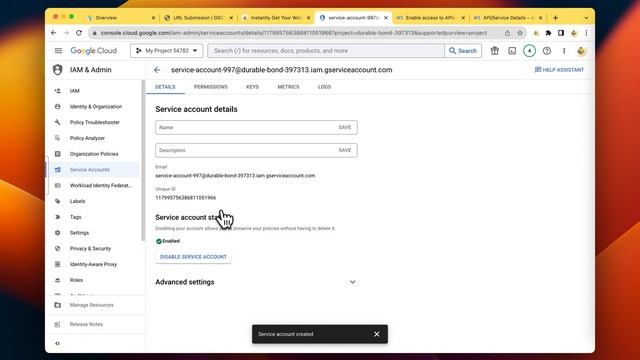Switch to the Permissions tab

pos(211,87)
